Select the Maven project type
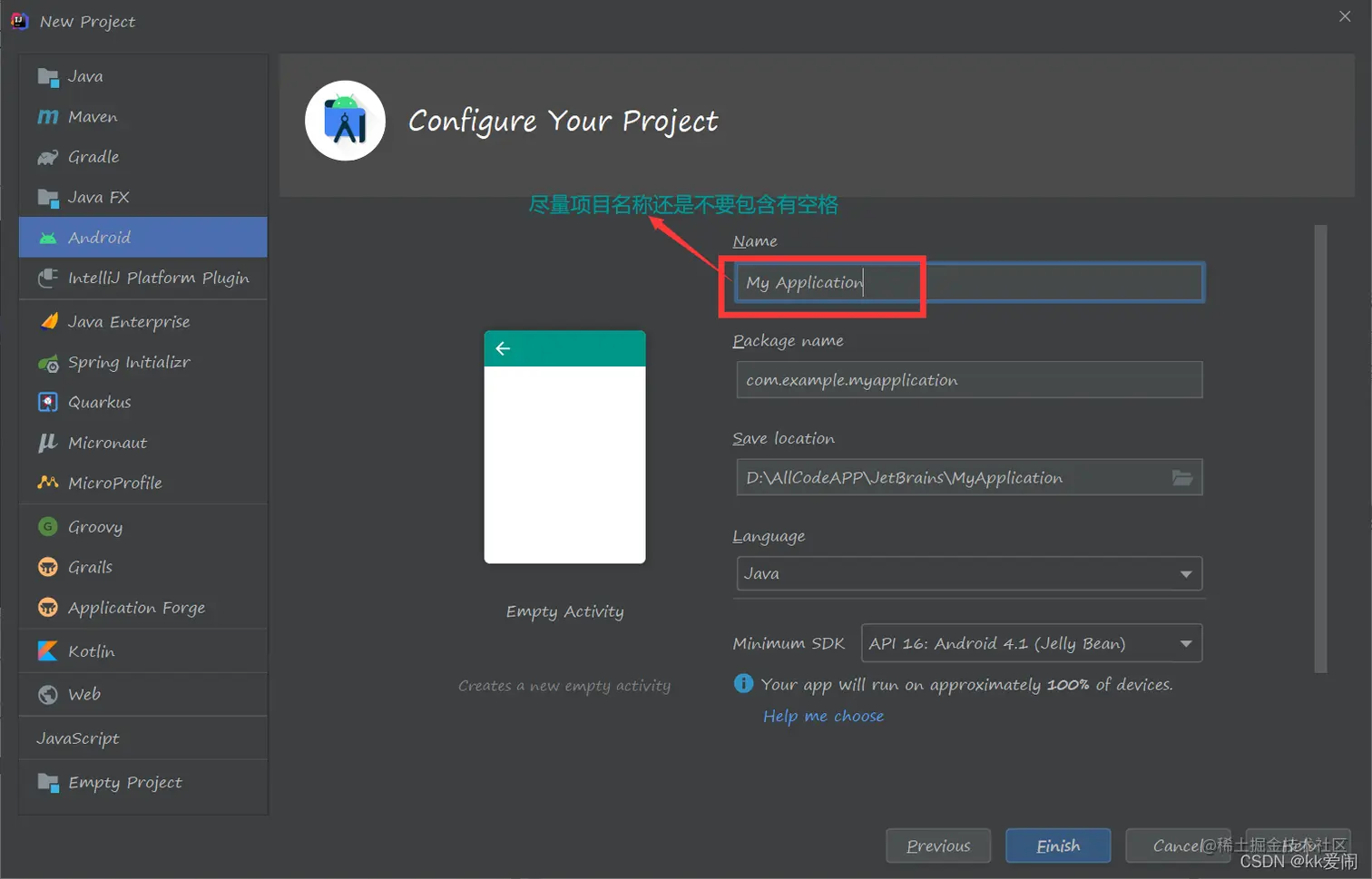 tap(143, 117)
